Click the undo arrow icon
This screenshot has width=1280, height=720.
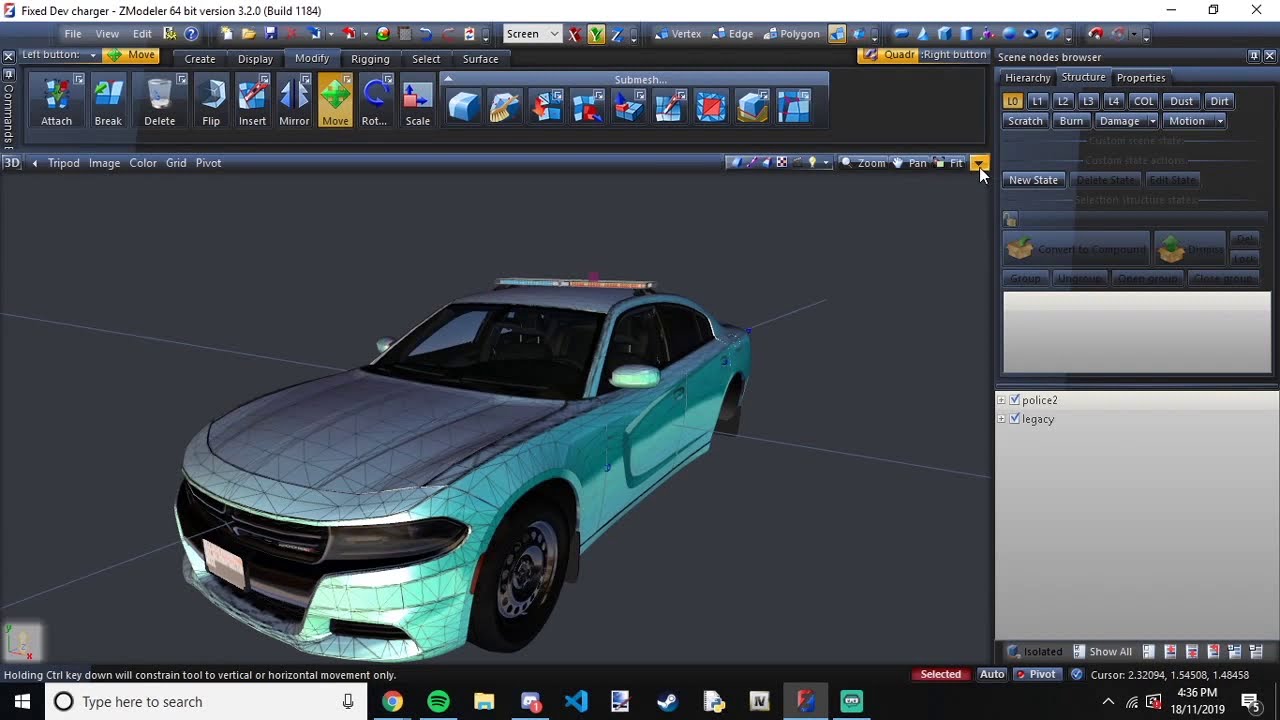coord(425,34)
